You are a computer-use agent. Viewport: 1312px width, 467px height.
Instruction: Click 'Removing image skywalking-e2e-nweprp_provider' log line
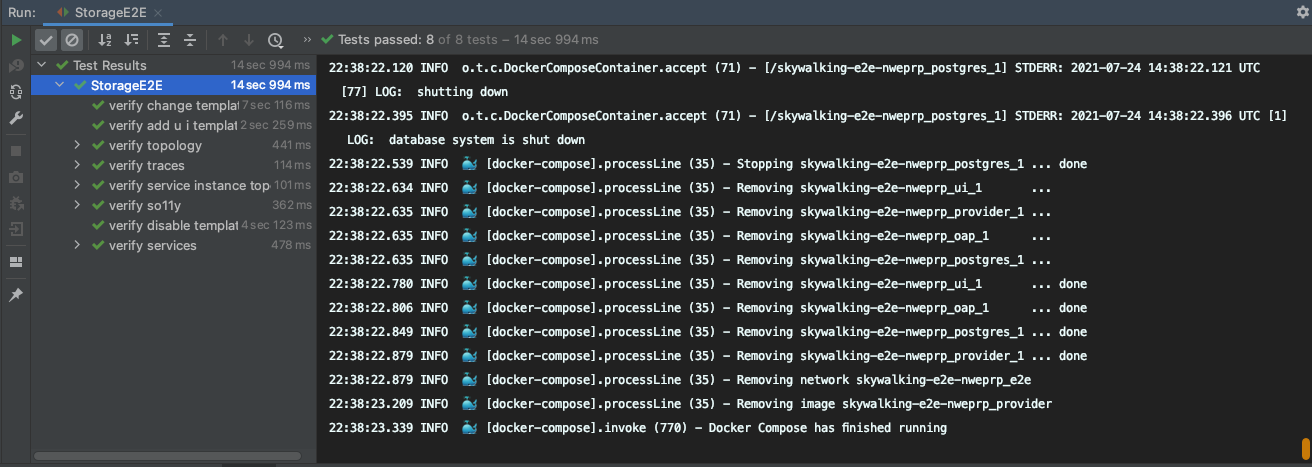894,404
